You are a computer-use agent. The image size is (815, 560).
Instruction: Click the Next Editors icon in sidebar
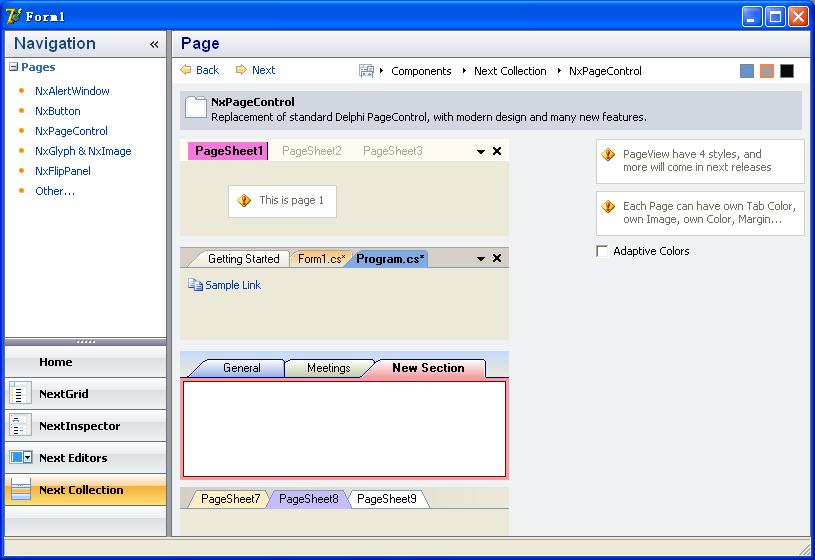21,458
